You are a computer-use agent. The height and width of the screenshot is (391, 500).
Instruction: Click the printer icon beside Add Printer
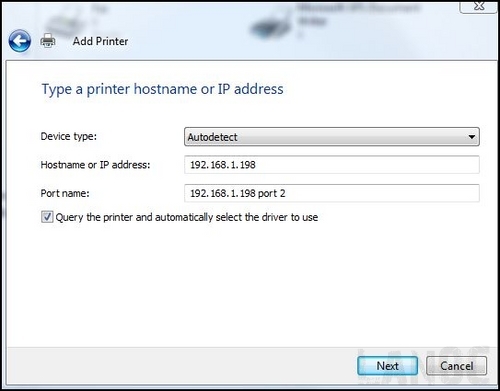[48, 41]
